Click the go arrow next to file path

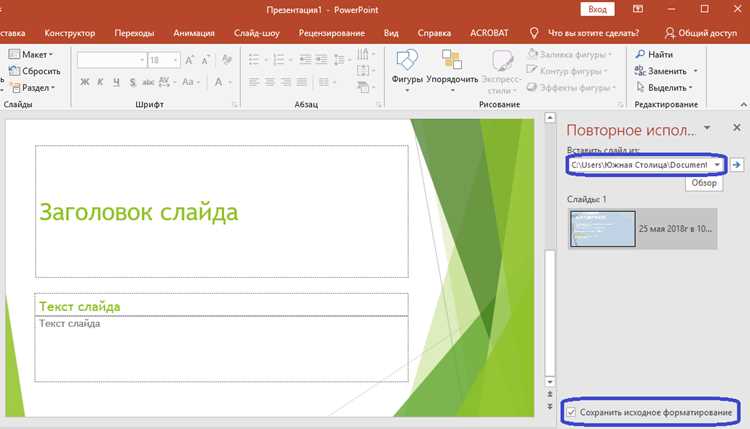pos(737,165)
